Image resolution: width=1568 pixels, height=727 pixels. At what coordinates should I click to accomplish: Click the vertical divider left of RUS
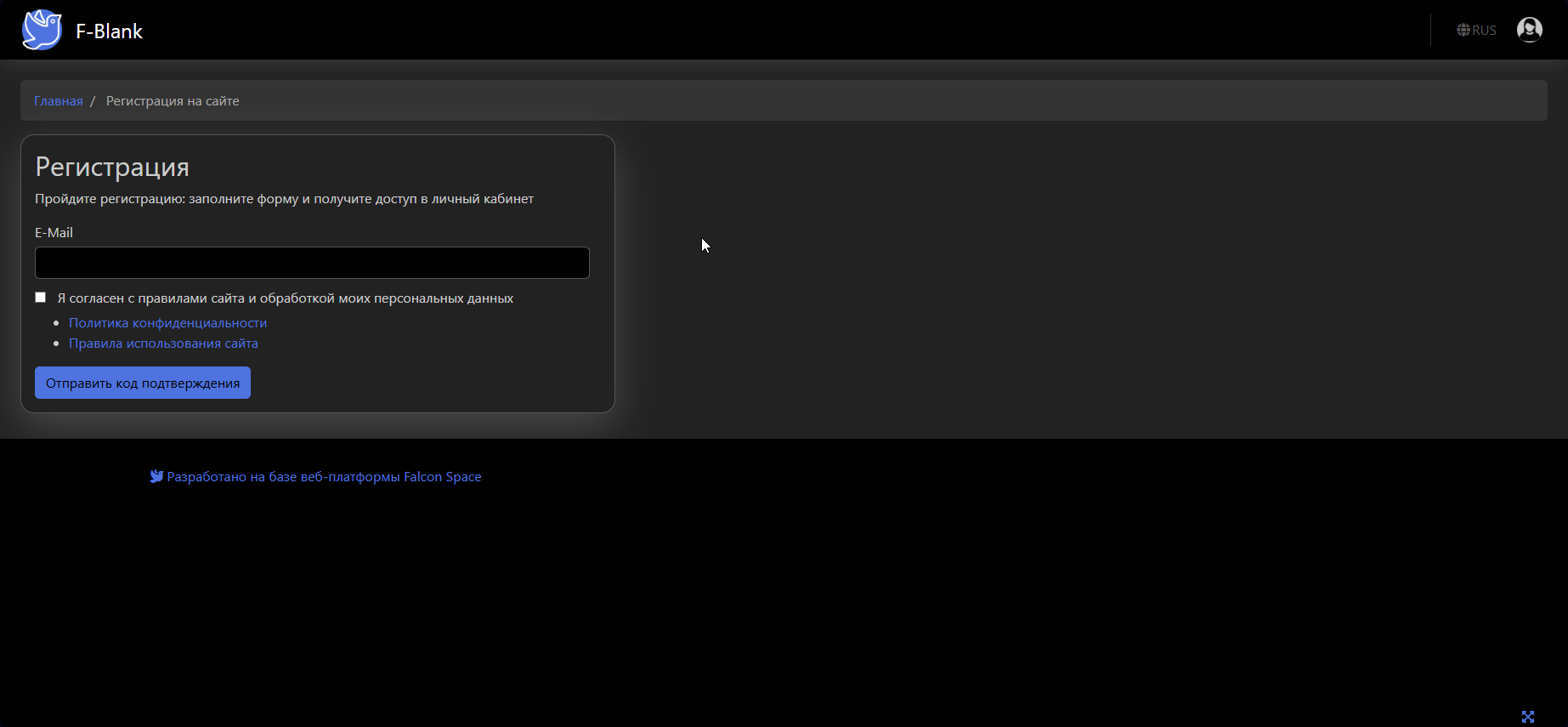pyautogui.click(x=1430, y=30)
